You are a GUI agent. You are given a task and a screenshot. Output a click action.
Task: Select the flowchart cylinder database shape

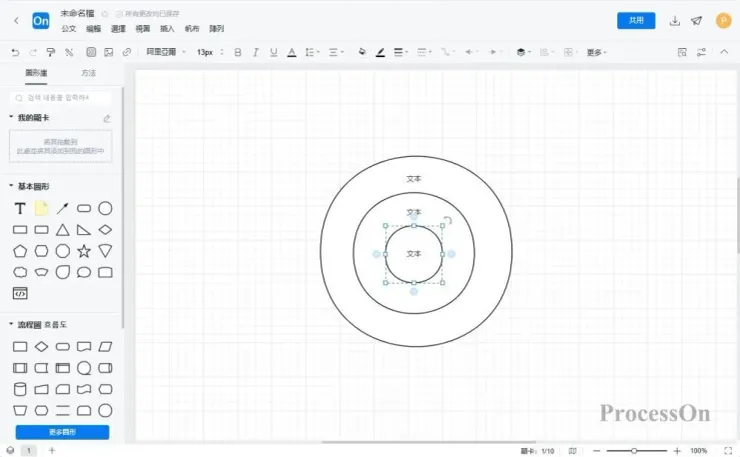click(20, 389)
